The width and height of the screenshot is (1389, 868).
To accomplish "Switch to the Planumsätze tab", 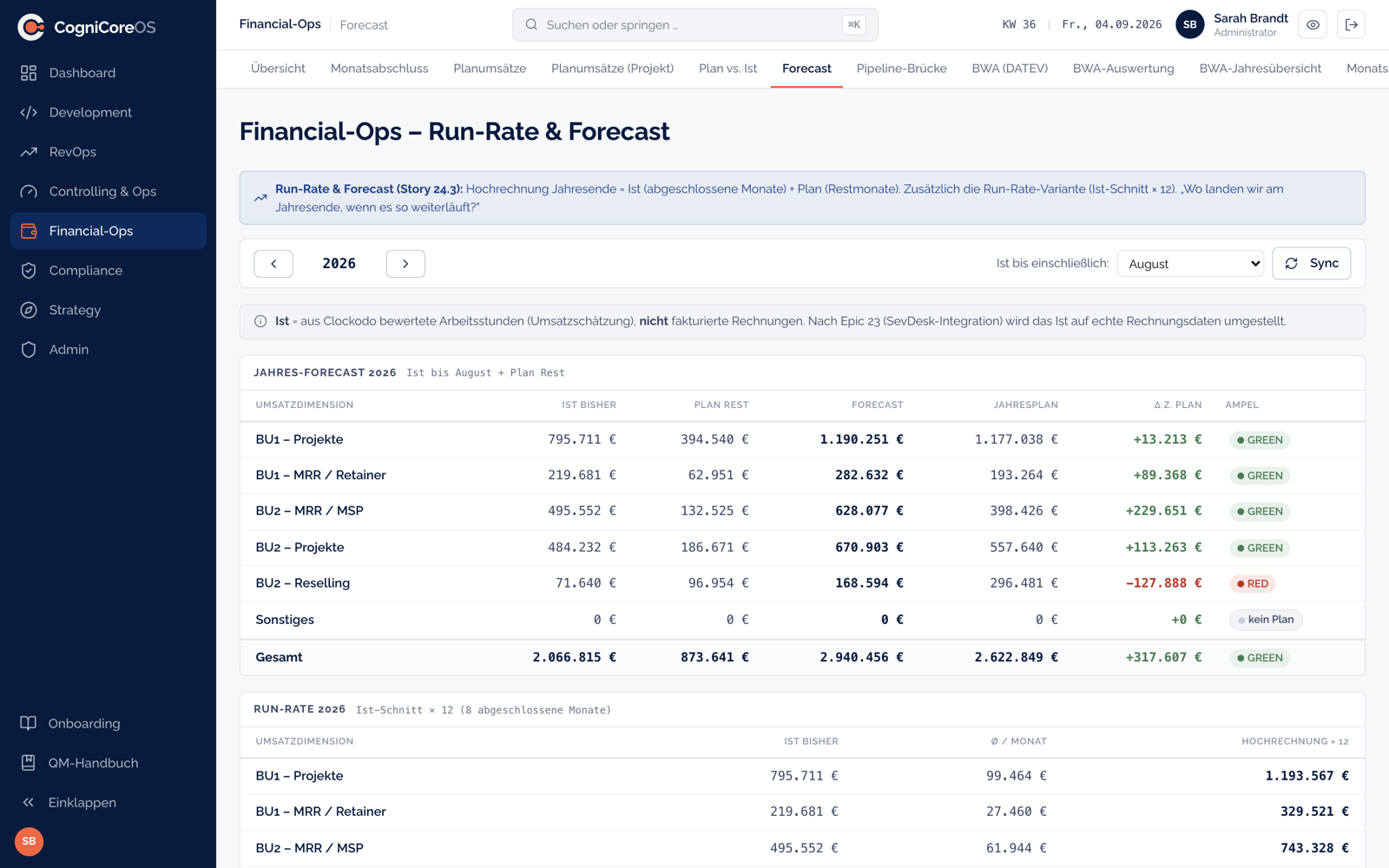I will click(490, 69).
